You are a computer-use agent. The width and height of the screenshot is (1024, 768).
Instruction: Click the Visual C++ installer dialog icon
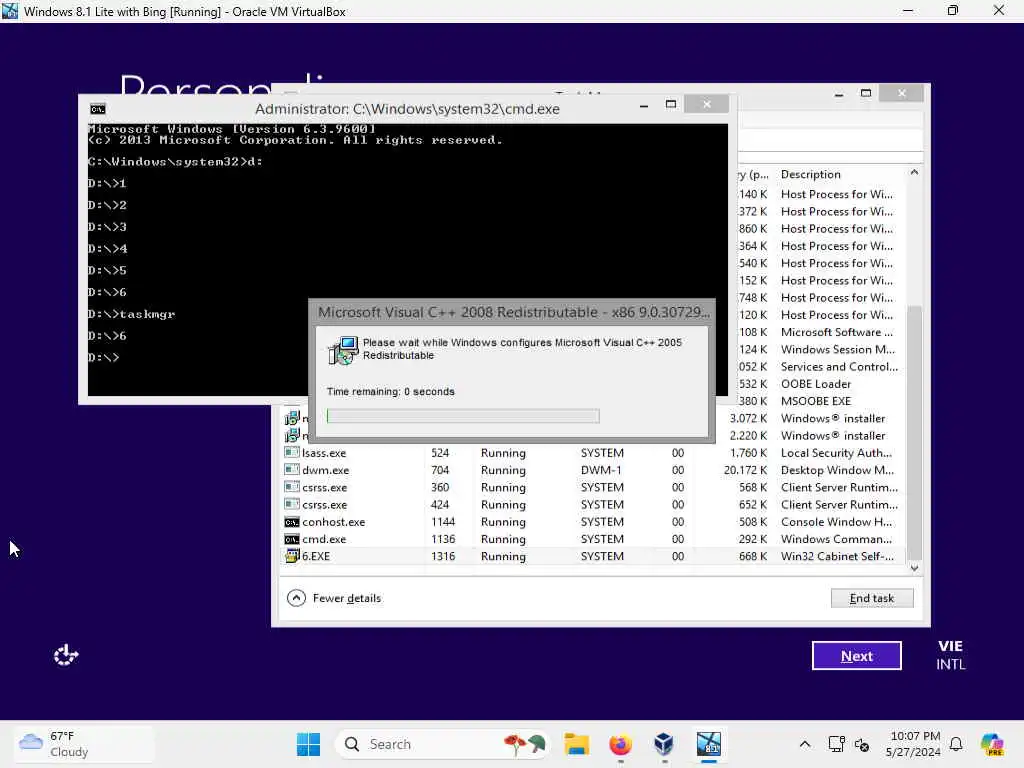343,350
